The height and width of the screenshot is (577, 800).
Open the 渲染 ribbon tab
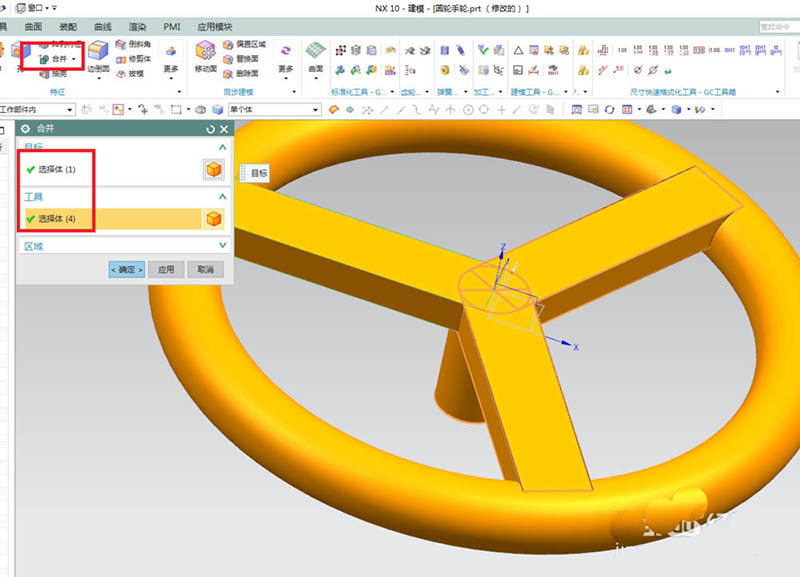(137, 27)
